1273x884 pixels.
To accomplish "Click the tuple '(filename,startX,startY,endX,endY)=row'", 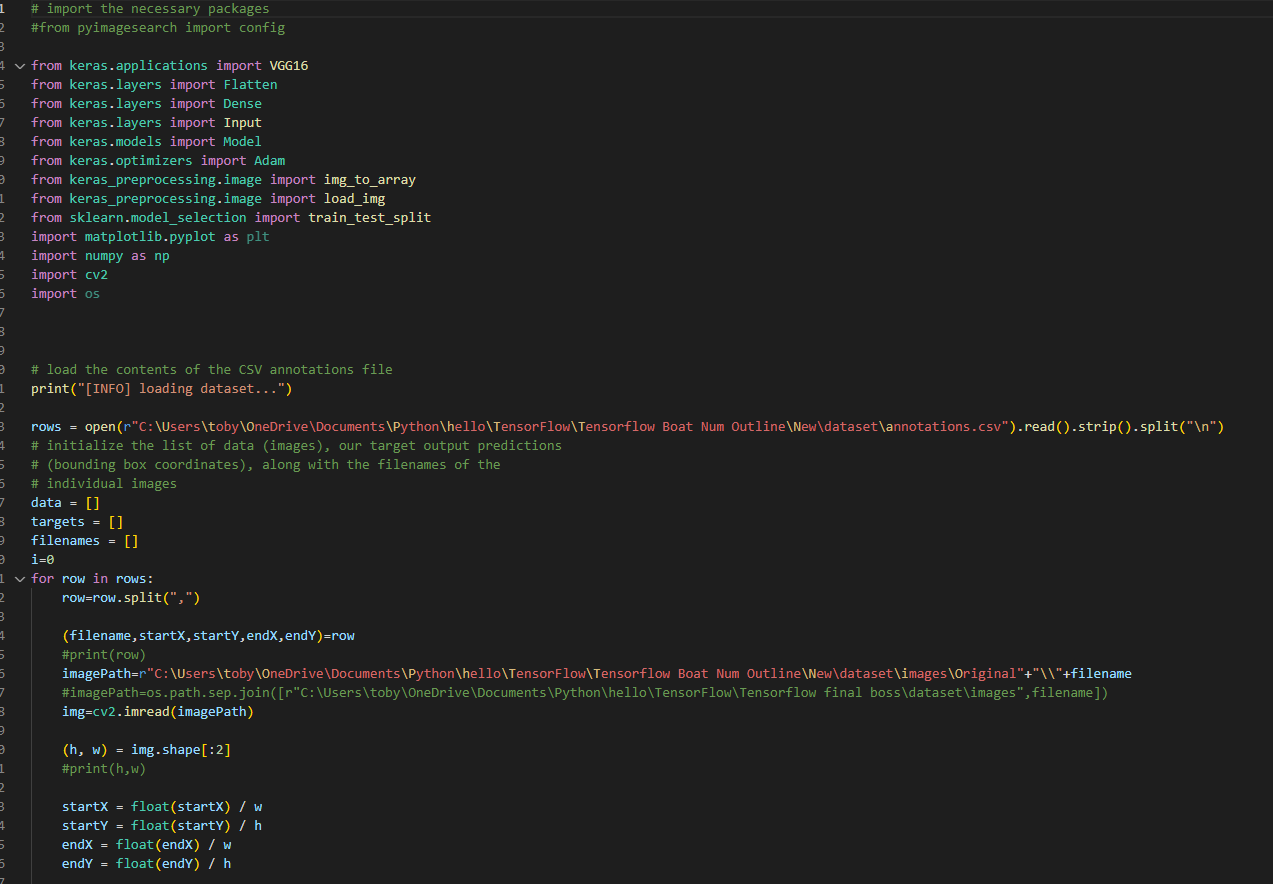I will click(208, 636).
